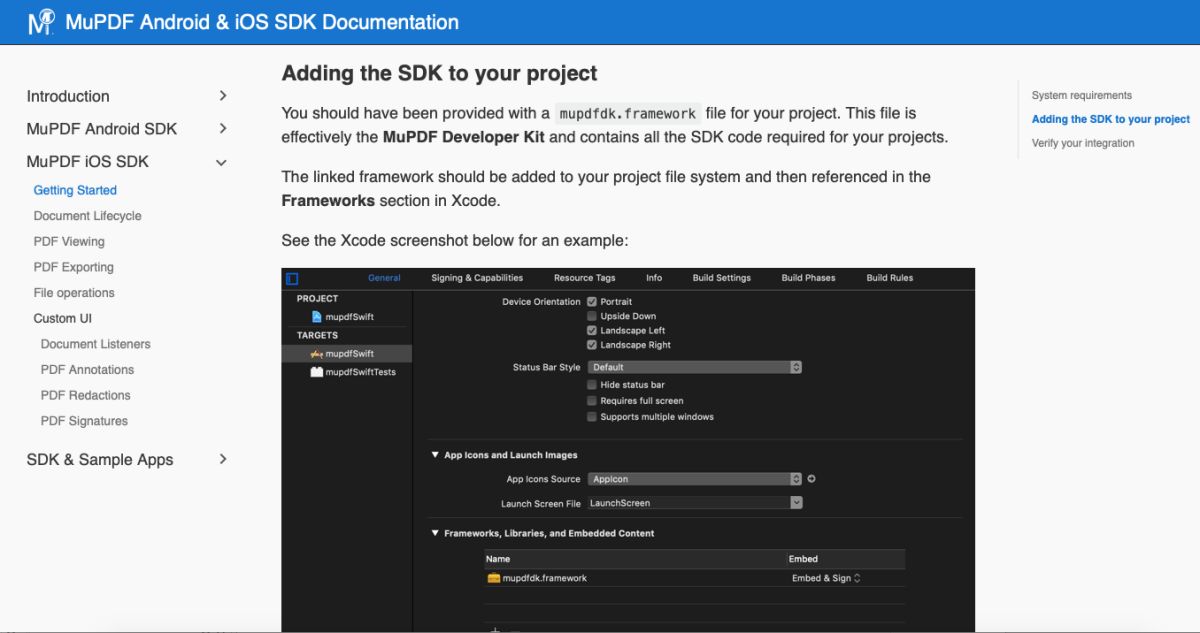1200x633 pixels.
Task: Enable Supports multiple windows checkbox
Action: click(592, 417)
